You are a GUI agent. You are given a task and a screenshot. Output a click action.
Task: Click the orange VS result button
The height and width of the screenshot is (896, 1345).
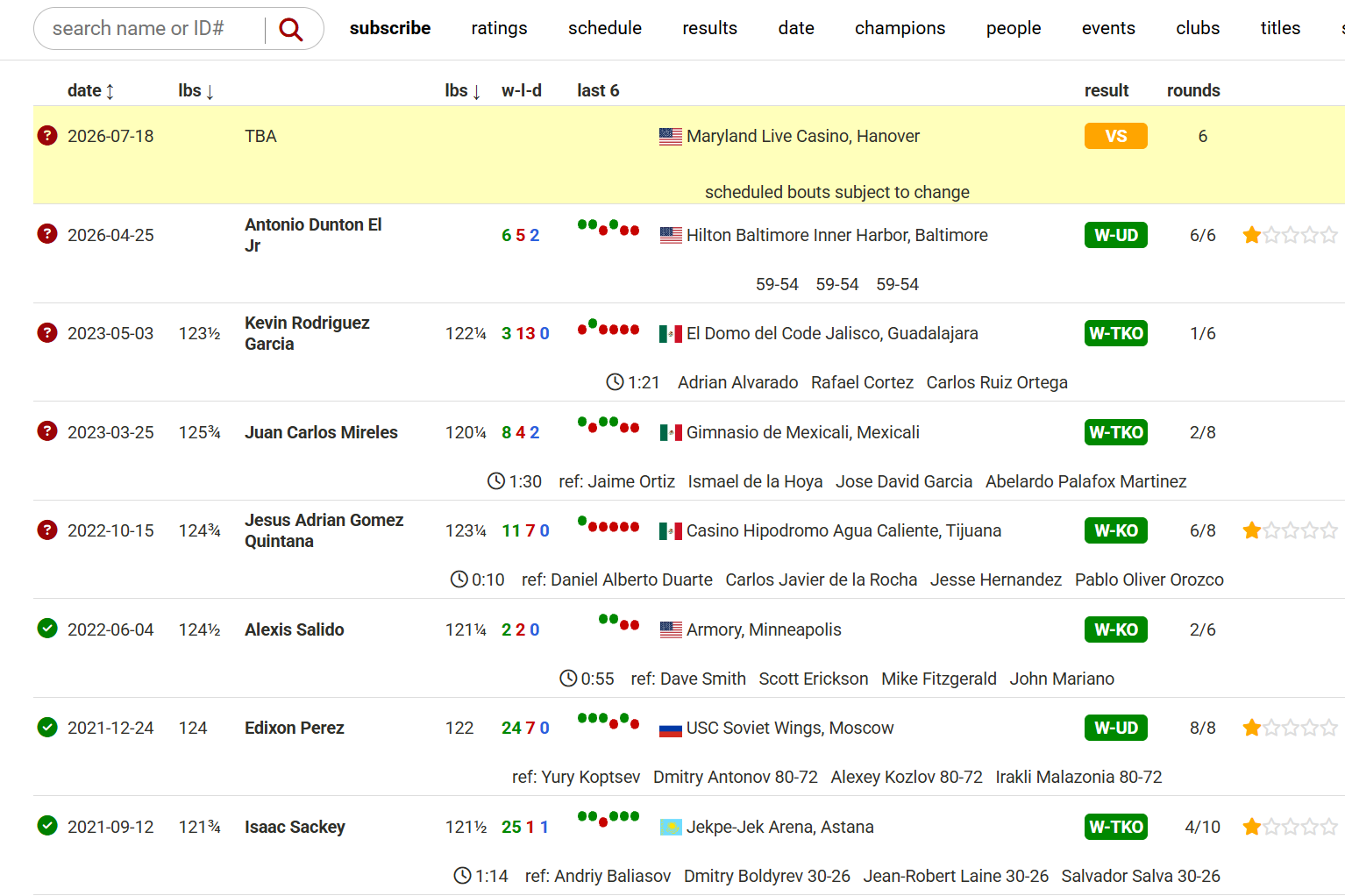(x=1115, y=136)
